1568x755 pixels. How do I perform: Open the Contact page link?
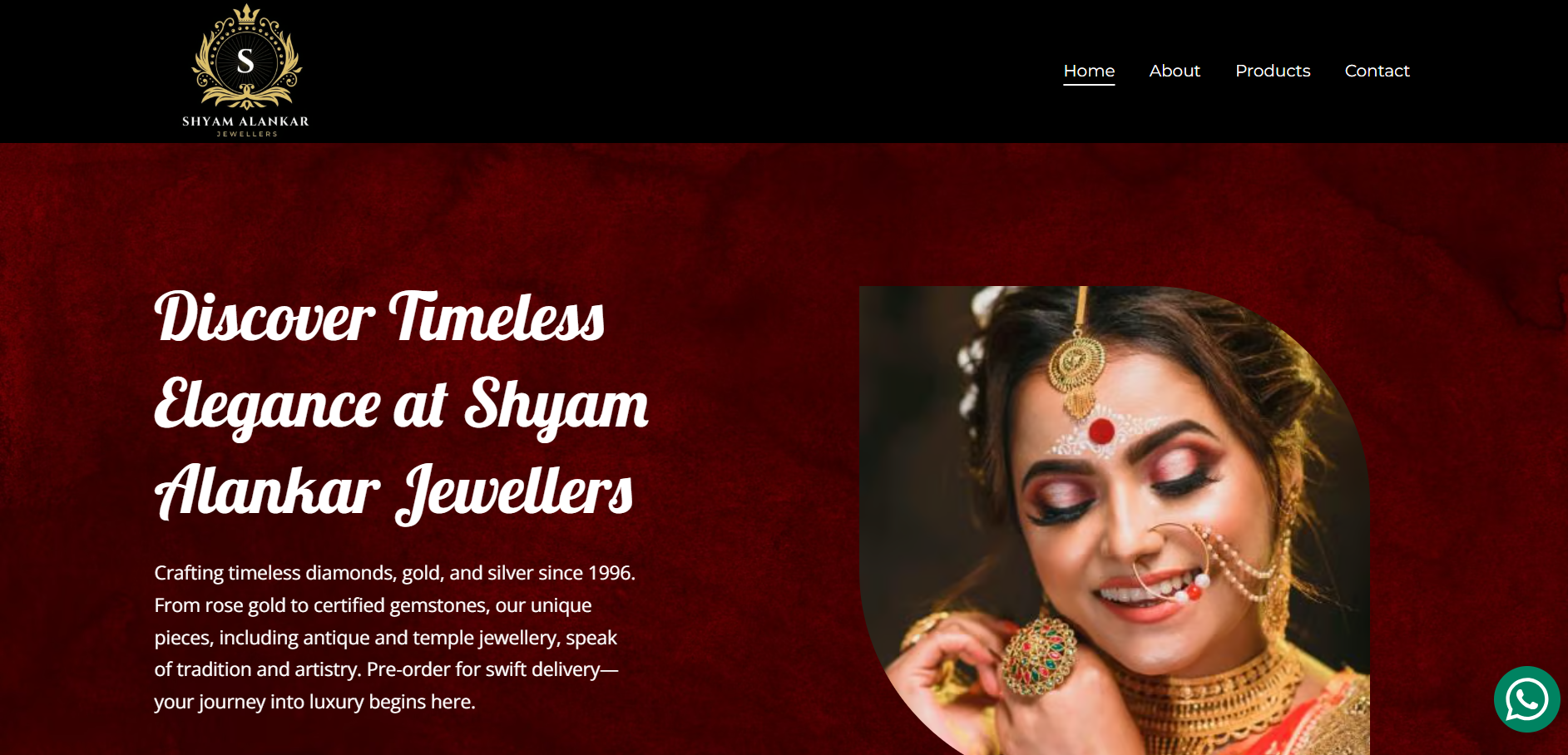click(x=1377, y=71)
